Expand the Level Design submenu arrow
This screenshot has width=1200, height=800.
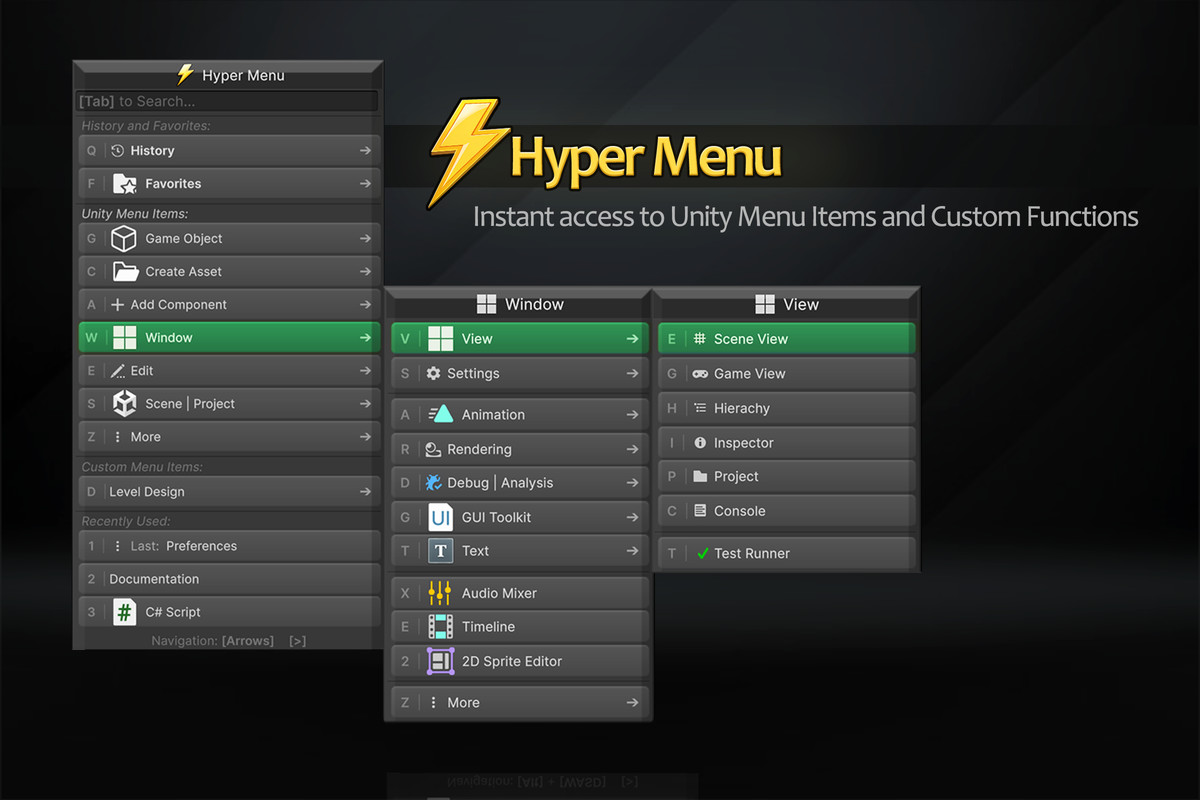365,492
